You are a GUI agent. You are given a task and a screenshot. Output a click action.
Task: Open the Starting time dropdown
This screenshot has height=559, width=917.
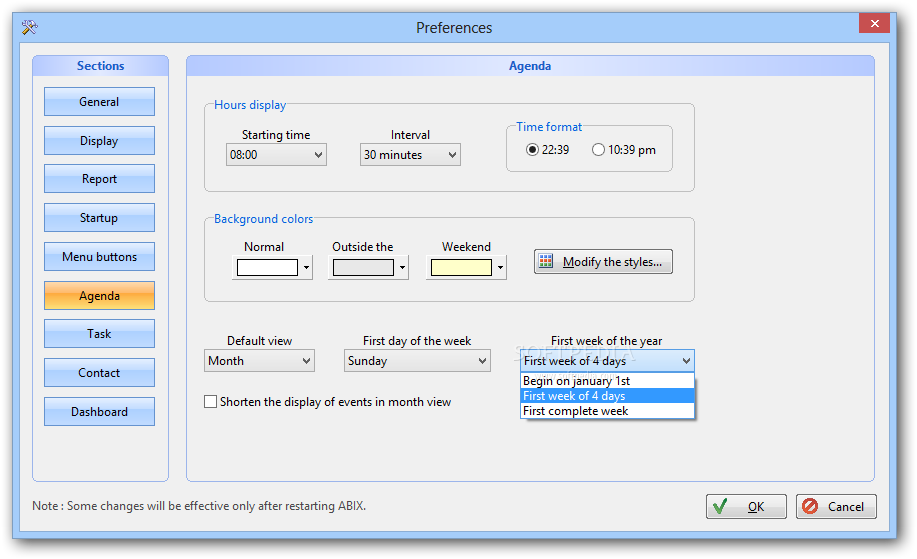point(276,155)
